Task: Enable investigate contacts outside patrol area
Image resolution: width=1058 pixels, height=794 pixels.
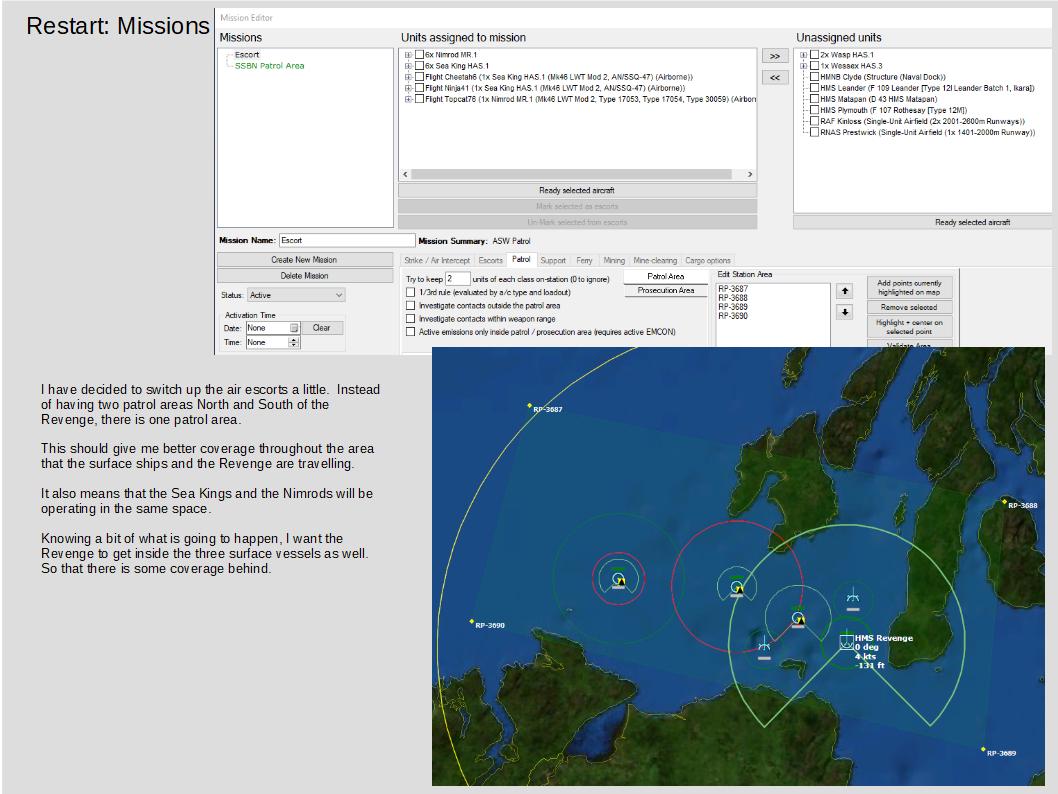Action: pos(410,306)
